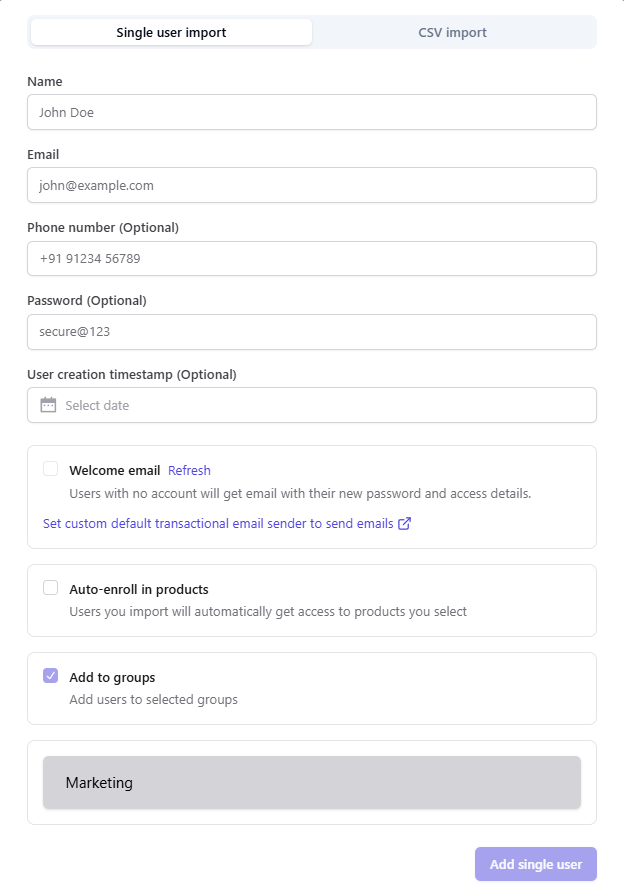Open the custom transactional email sender link
The height and width of the screenshot is (892, 624).
218,523
